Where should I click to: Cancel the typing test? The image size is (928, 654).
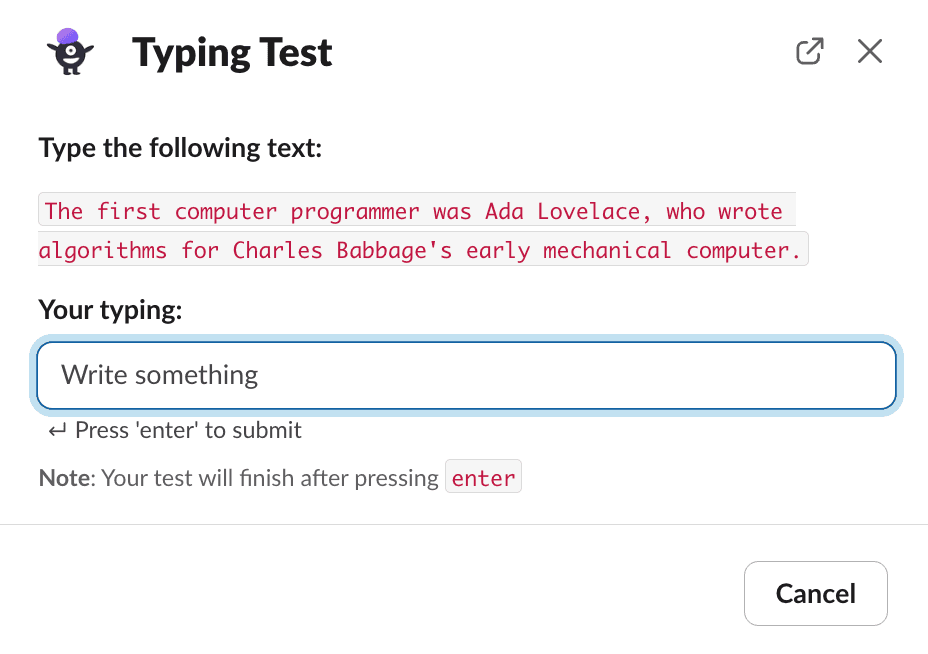[x=816, y=593]
